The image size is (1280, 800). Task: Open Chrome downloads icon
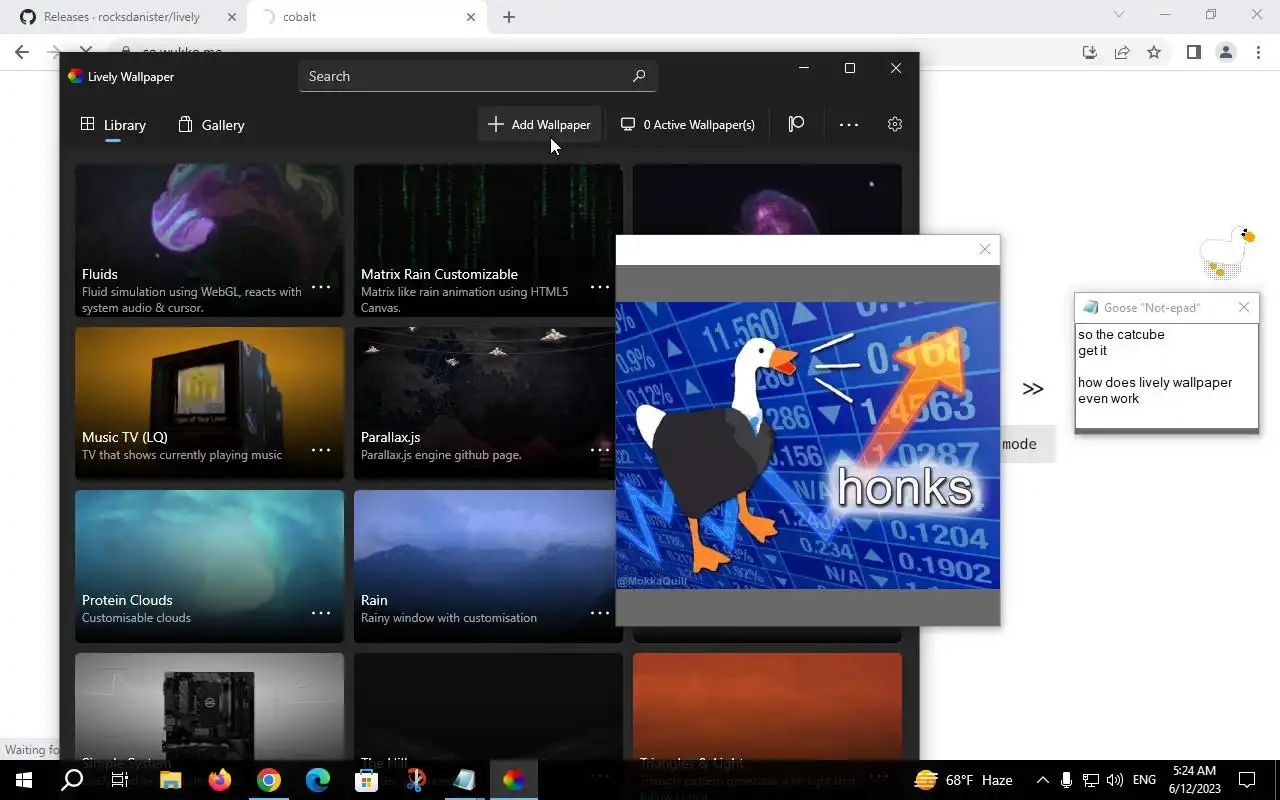coord(1090,52)
